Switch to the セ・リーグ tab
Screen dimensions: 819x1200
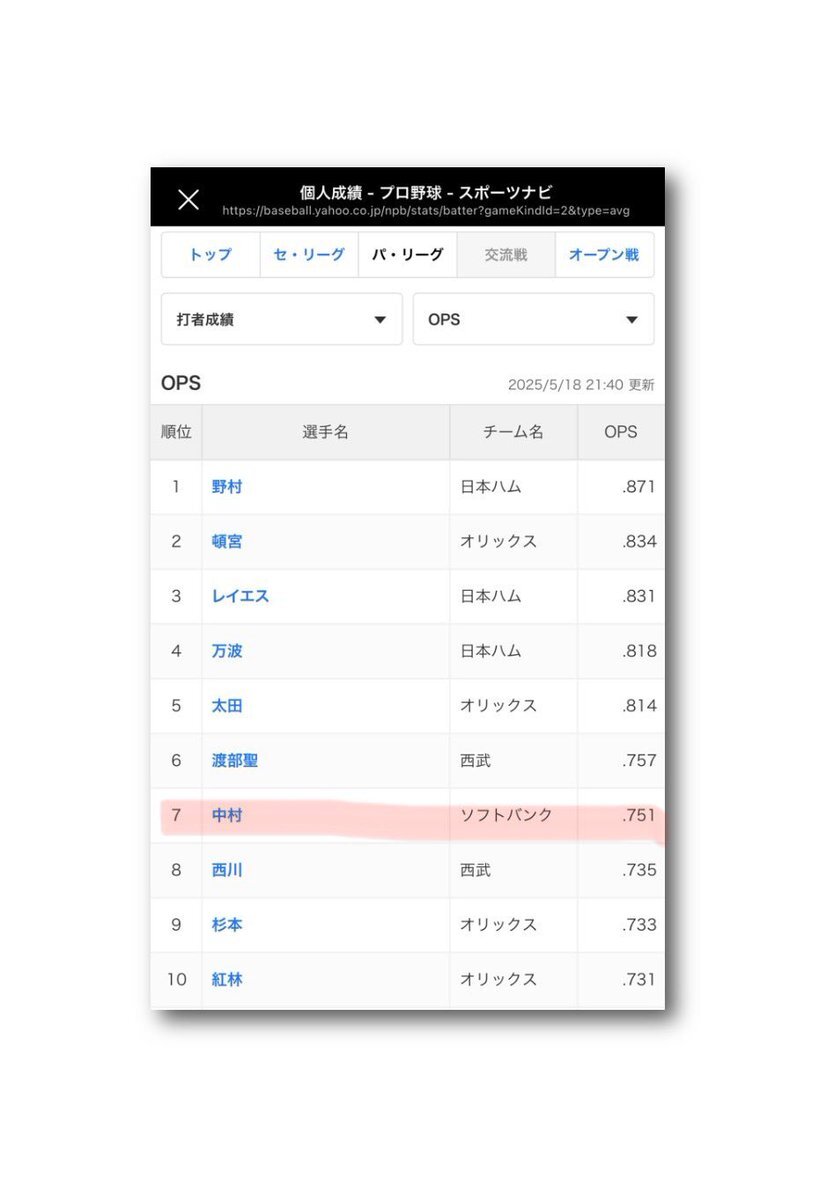click(309, 255)
